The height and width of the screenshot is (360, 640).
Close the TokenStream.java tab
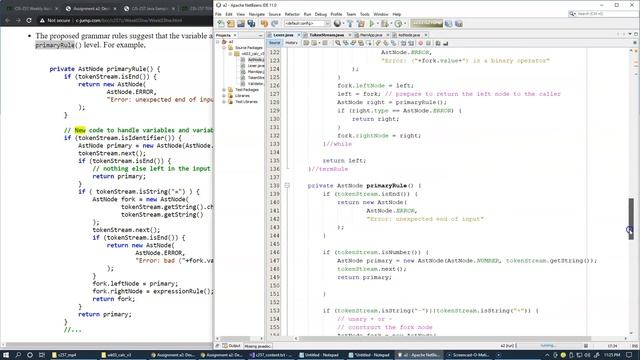pos(350,35)
